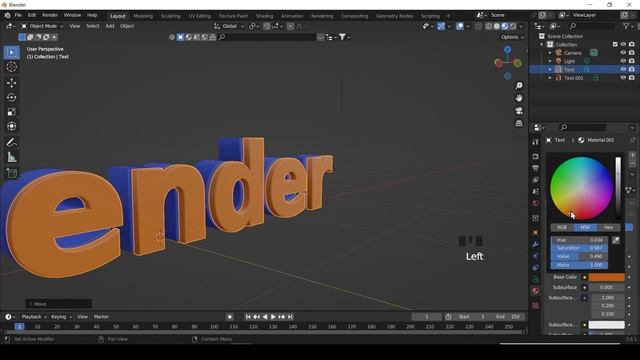Open the Object properties orange square tab
This screenshot has width=640, height=360.
pos(536,232)
